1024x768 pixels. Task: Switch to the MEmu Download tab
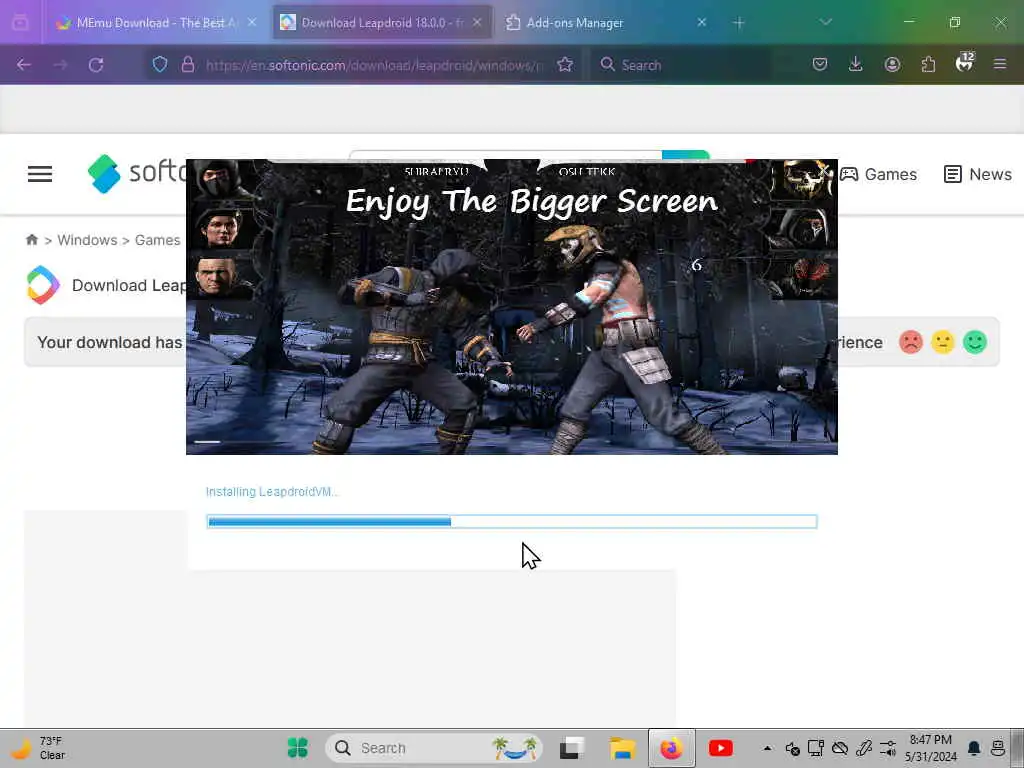(157, 23)
